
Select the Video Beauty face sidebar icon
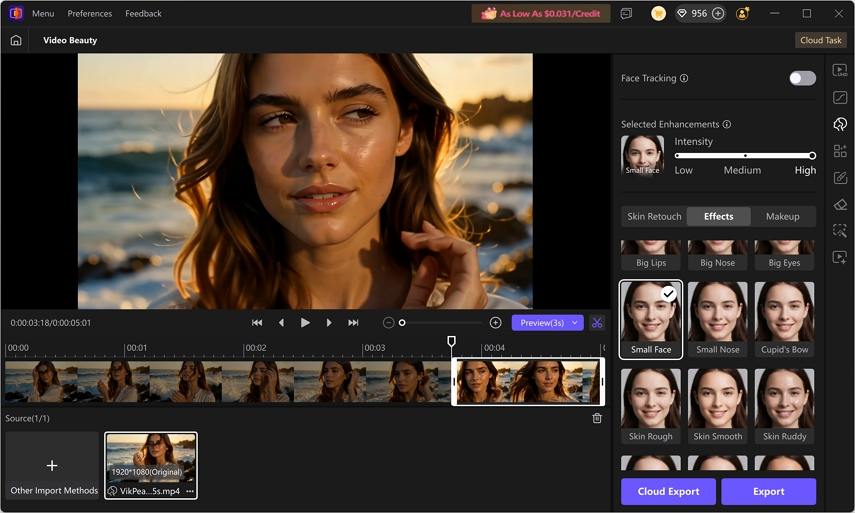pos(840,124)
